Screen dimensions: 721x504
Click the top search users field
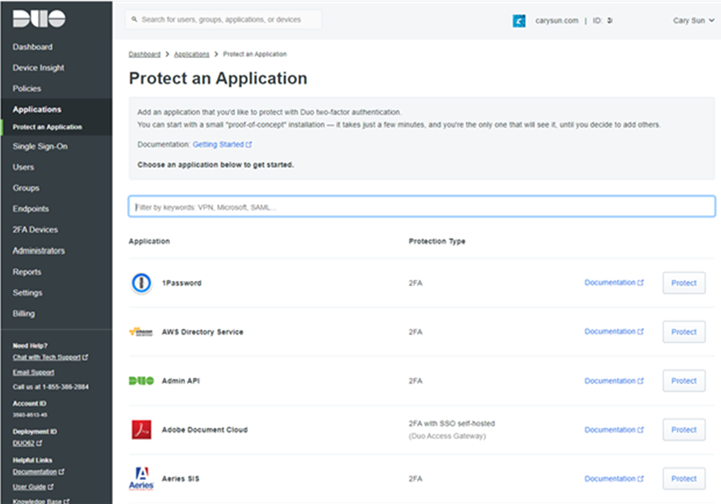pyautogui.click(x=223, y=19)
